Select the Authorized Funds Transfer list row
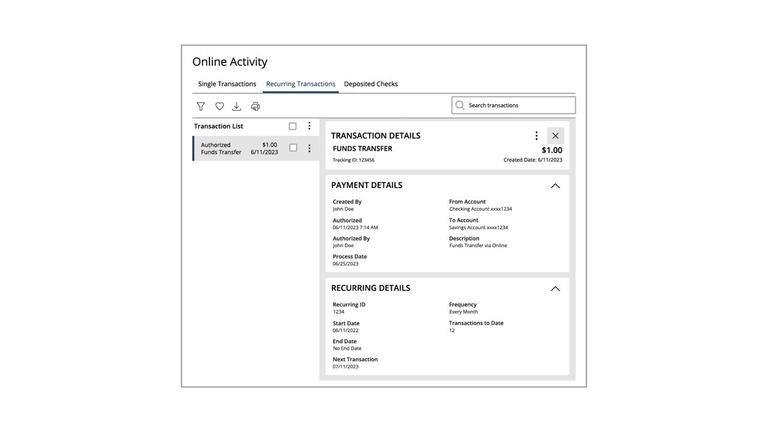Screen dimensions: 768x432 (256, 148)
